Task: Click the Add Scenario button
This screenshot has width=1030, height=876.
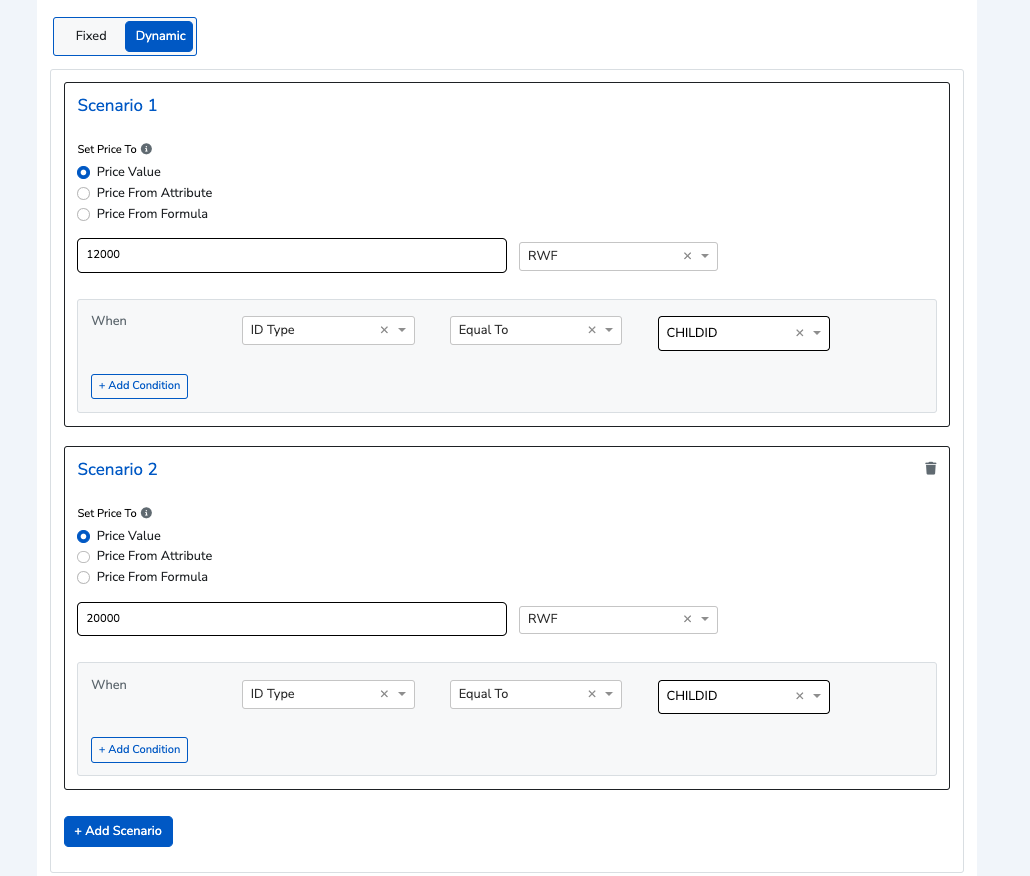Action: 118,831
